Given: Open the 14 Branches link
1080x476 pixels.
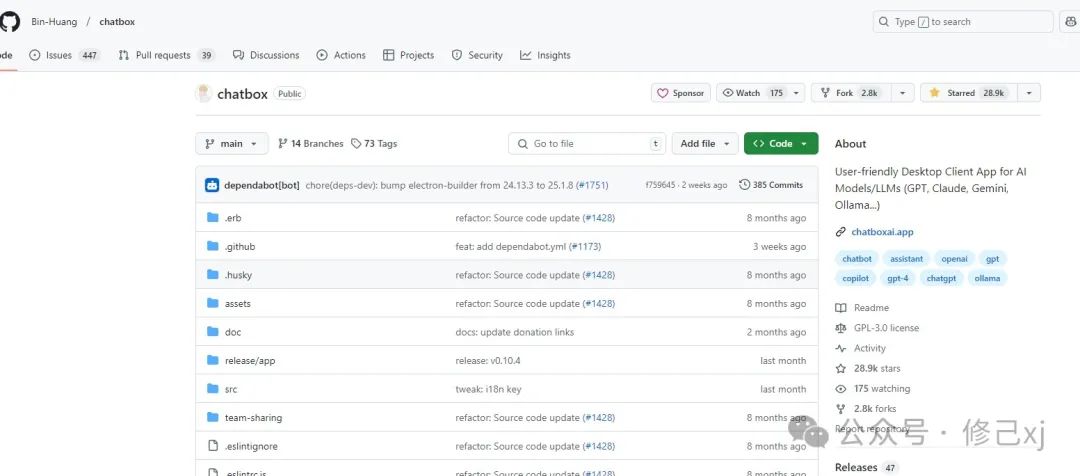Looking at the screenshot, I should tap(311, 143).
